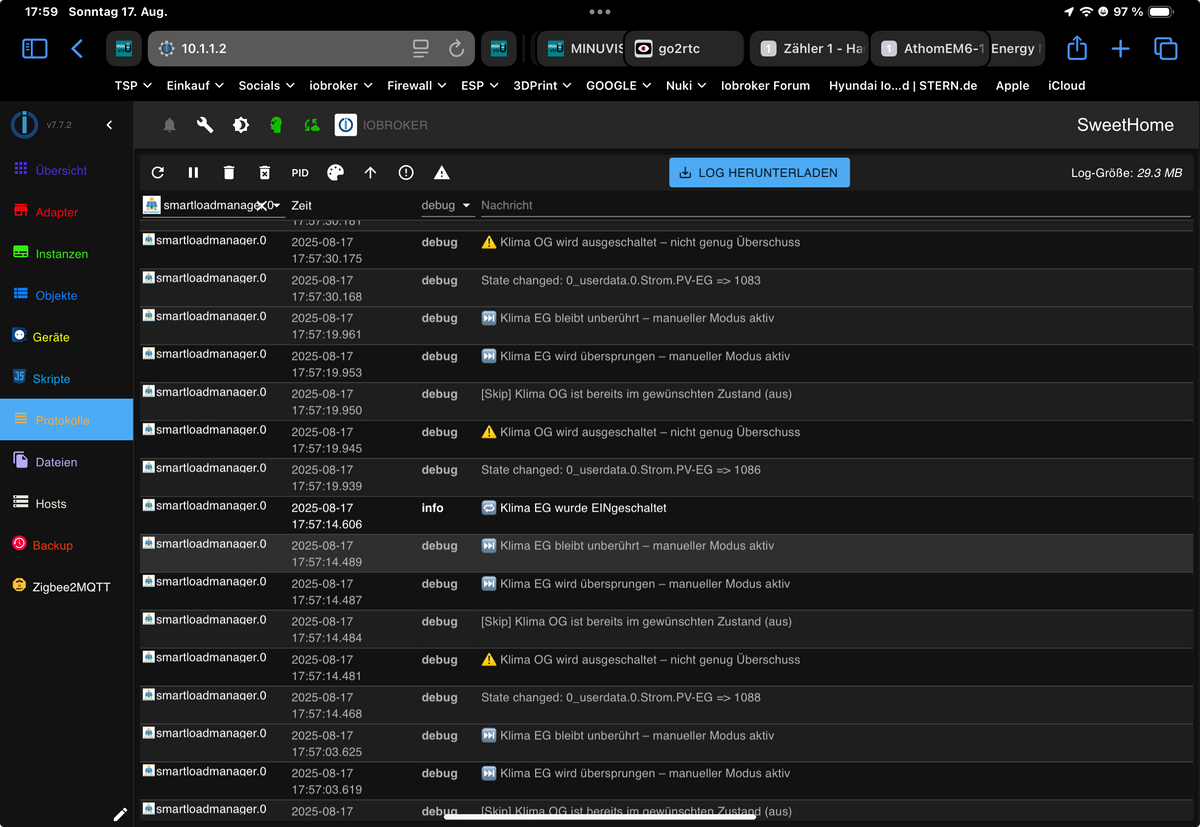1200x827 pixels.
Task: Click the ioBroker logo in sidebar
Action: click(24, 125)
